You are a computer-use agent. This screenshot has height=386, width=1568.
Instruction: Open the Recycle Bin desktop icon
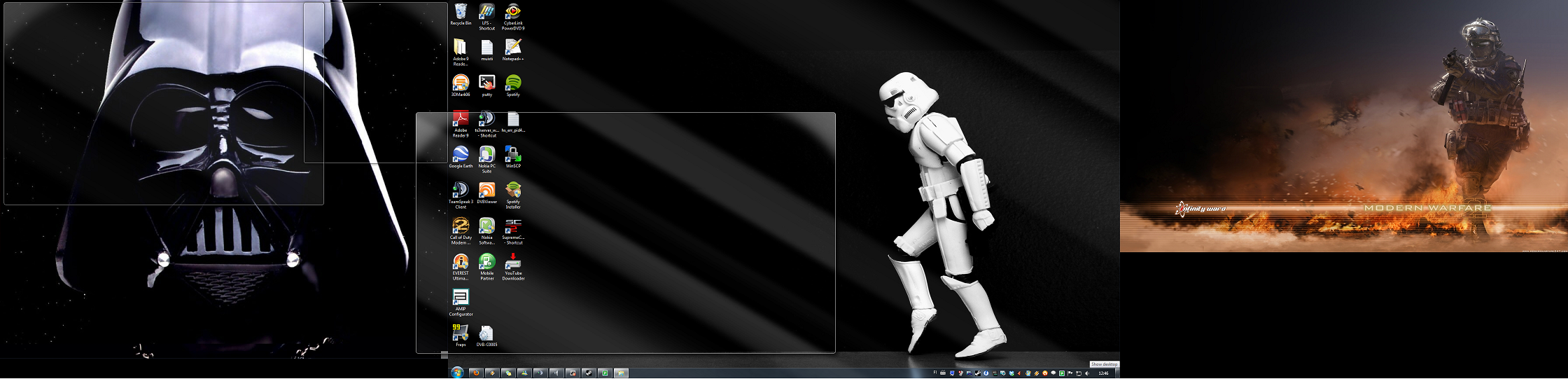click(460, 12)
